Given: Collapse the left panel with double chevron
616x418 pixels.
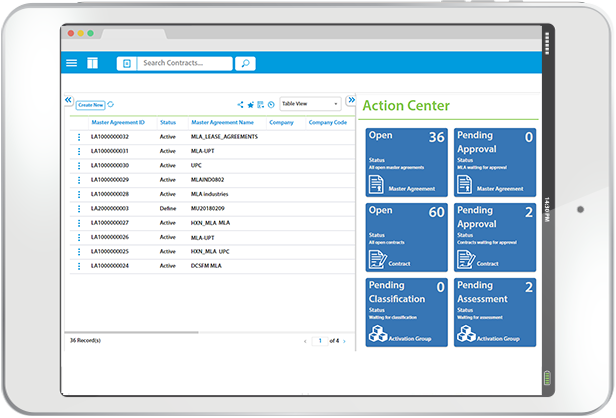Looking at the screenshot, I should (x=68, y=100).
